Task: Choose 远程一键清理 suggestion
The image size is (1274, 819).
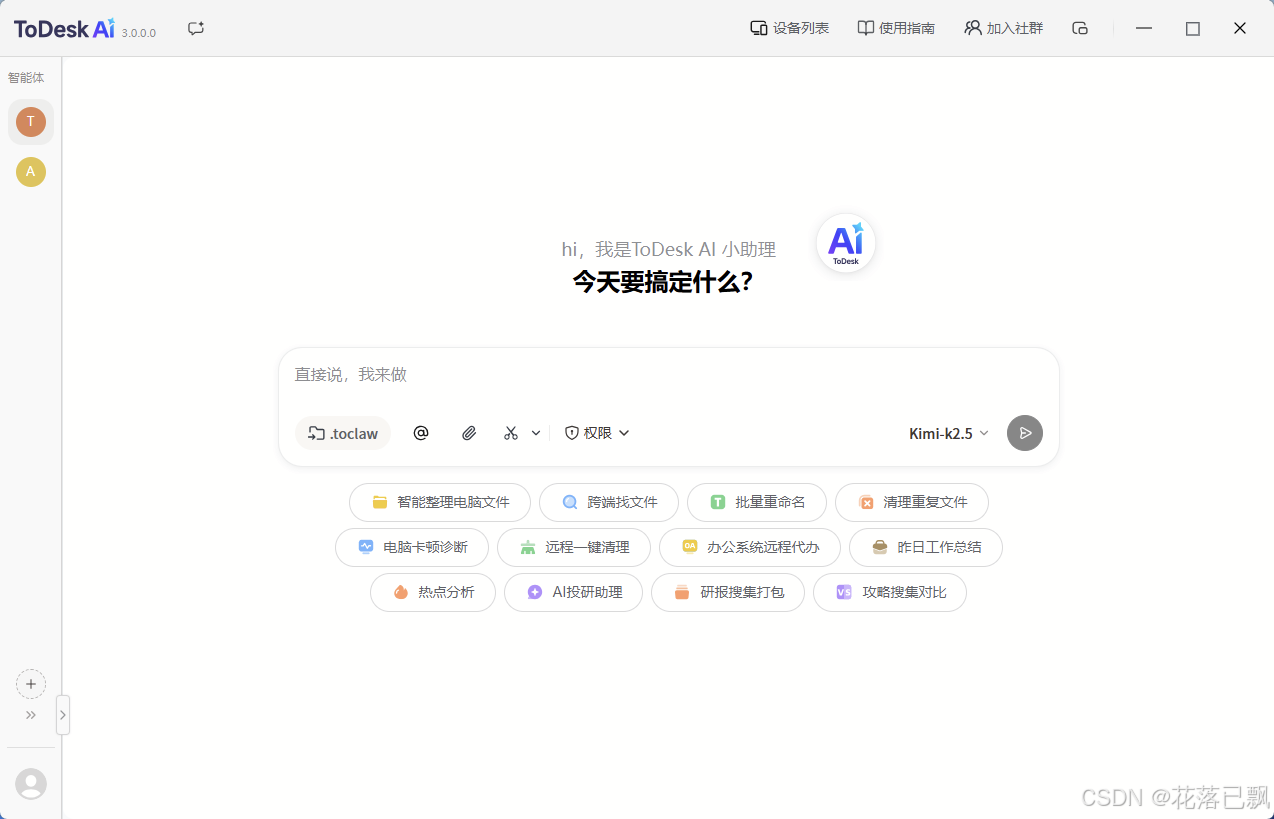Action: [574, 547]
